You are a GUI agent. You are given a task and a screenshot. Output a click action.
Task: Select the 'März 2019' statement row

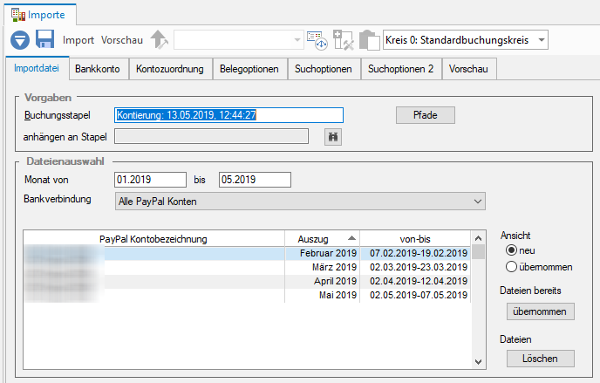click(247, 267)
